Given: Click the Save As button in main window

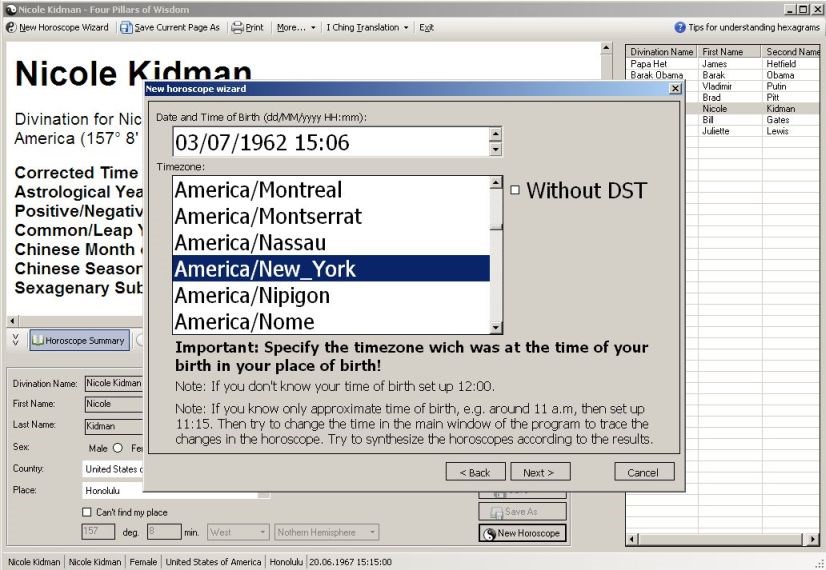Looking at the screenshot, I should (523, 512).
